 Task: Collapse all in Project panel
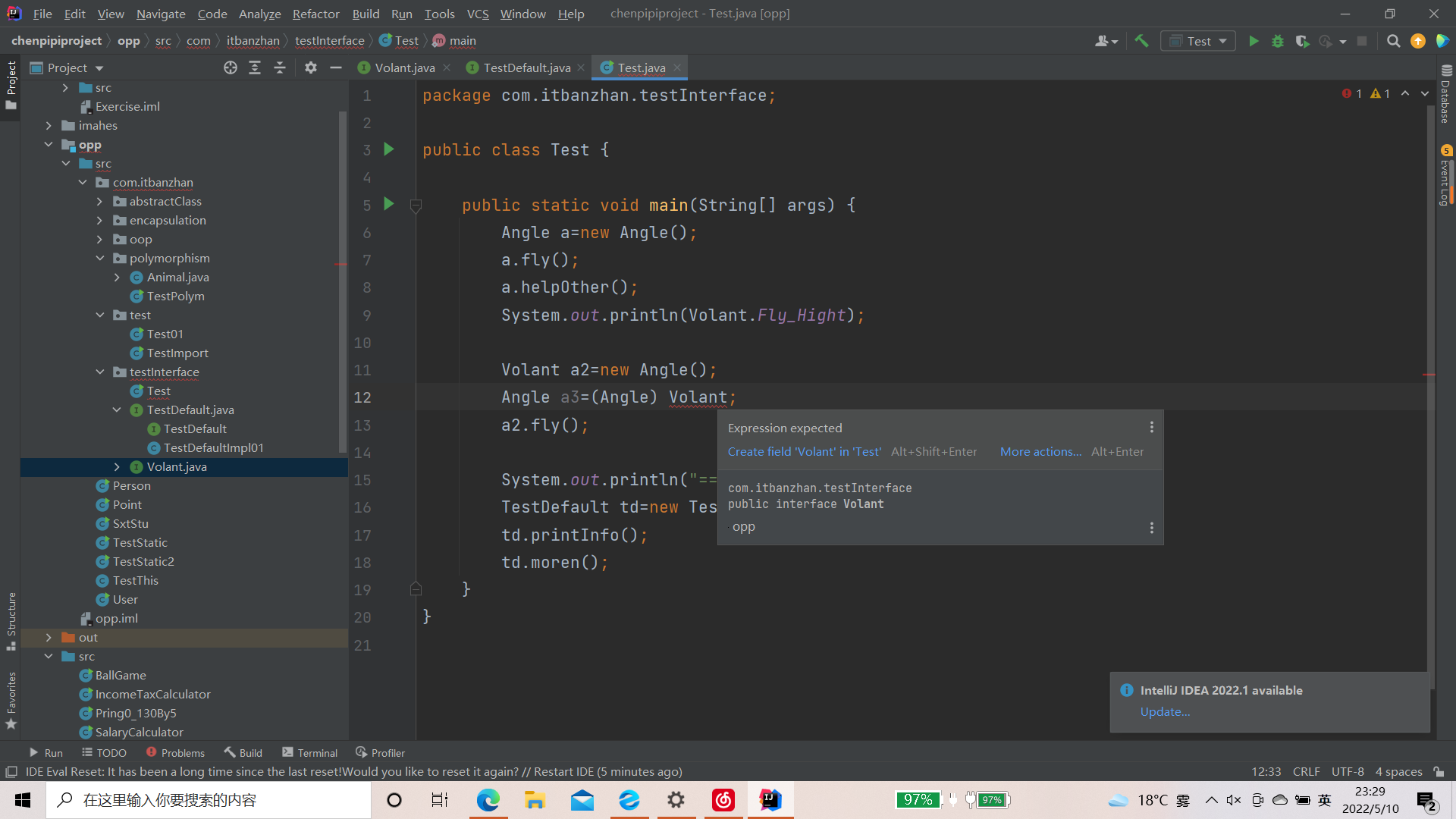[280, 67]
